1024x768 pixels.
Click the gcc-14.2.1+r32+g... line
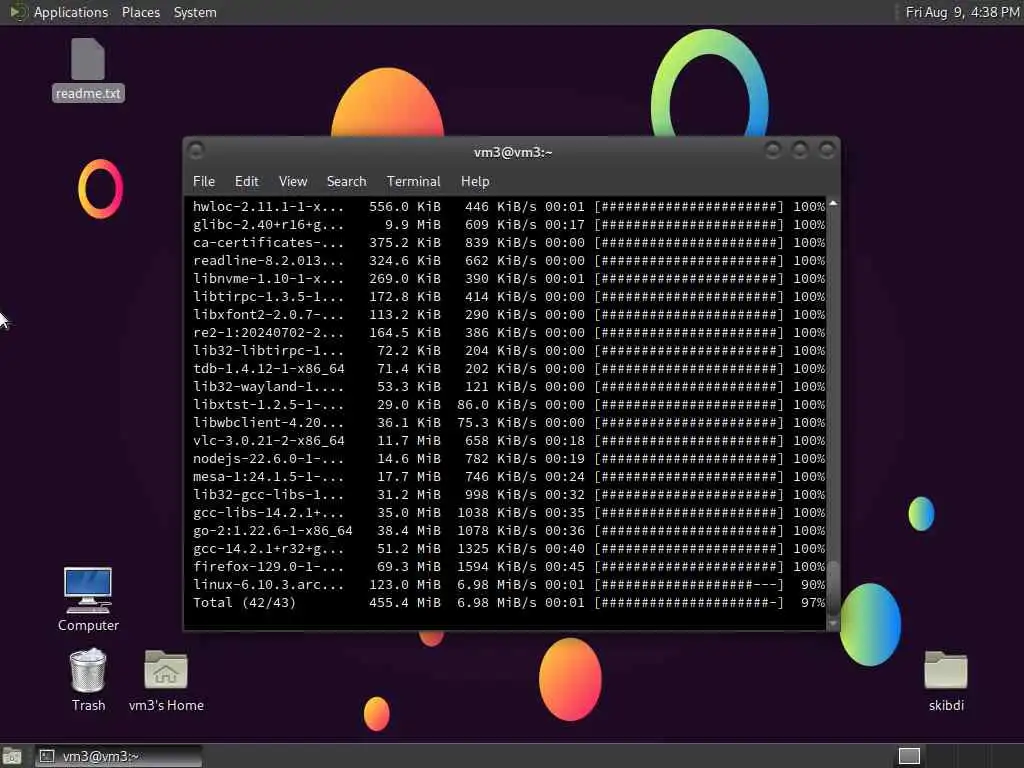[x=508, y=549]
